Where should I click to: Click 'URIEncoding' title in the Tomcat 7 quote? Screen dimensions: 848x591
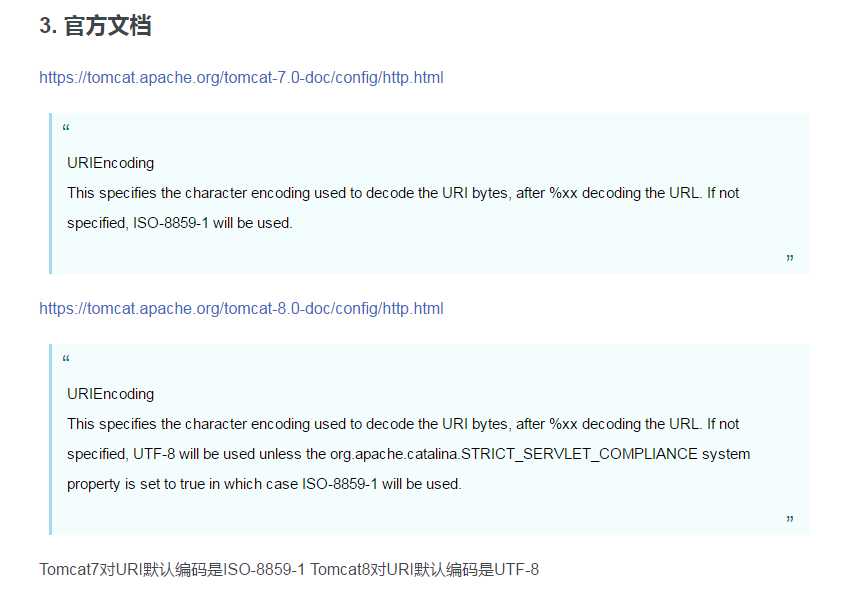click(110, 163)
